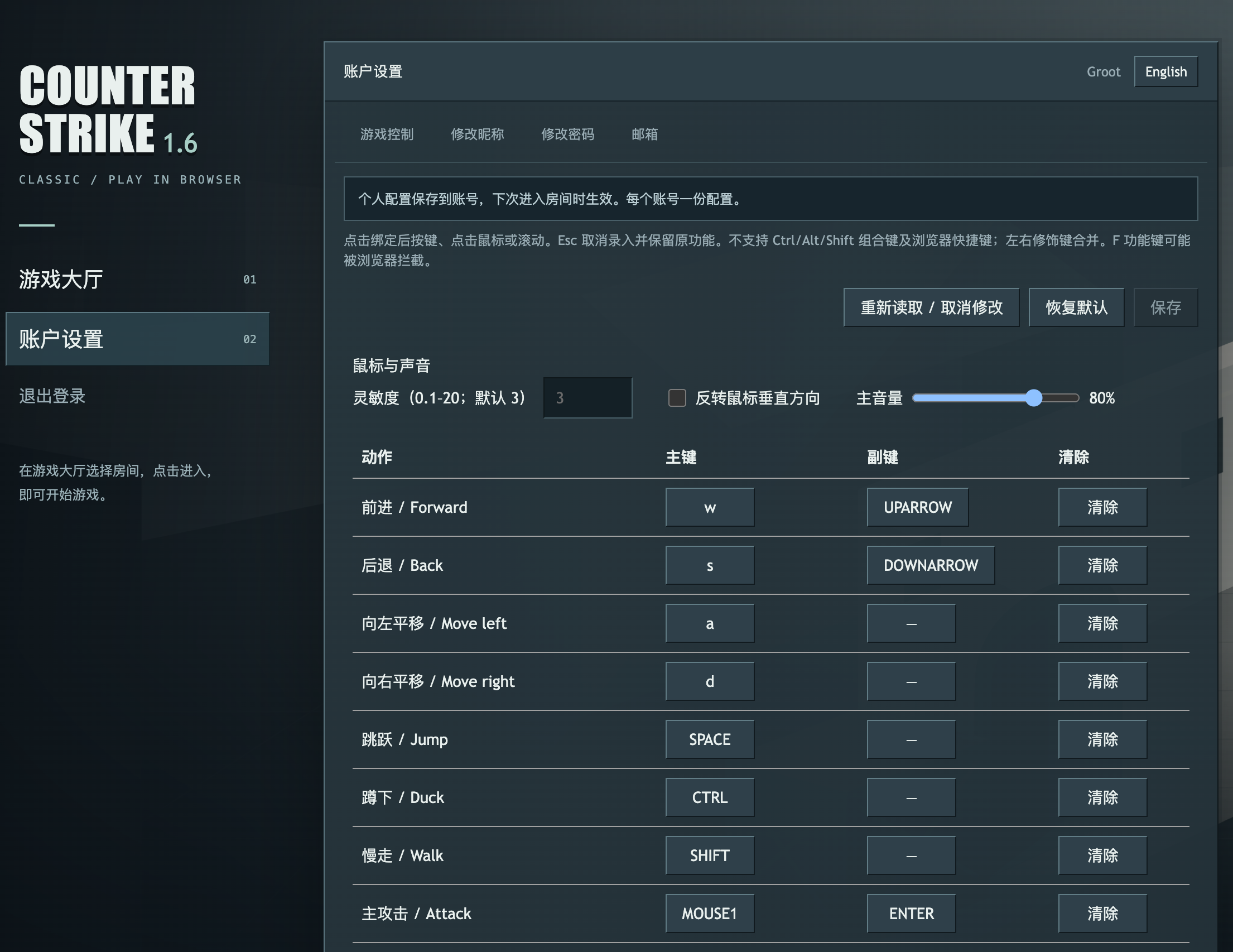Rebind Forward primary key w
The height and width of the screenshot is (952, 1233).
pyautogui.click(x=710, y=507)
